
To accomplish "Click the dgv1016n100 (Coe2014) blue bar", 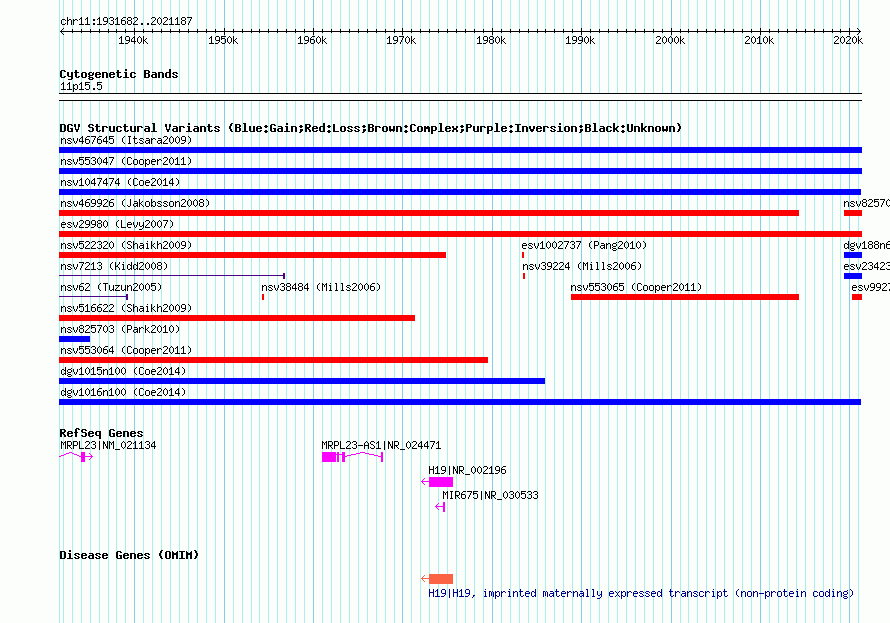I will pyautogui.click(x=460, y=402).
